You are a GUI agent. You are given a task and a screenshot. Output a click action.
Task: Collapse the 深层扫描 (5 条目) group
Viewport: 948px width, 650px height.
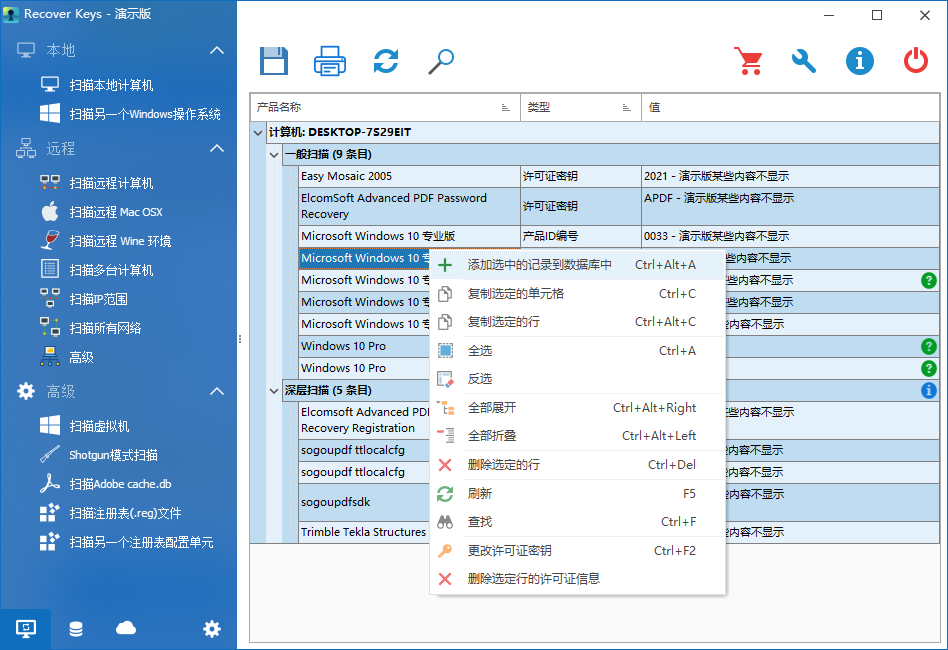pos(274,391)
